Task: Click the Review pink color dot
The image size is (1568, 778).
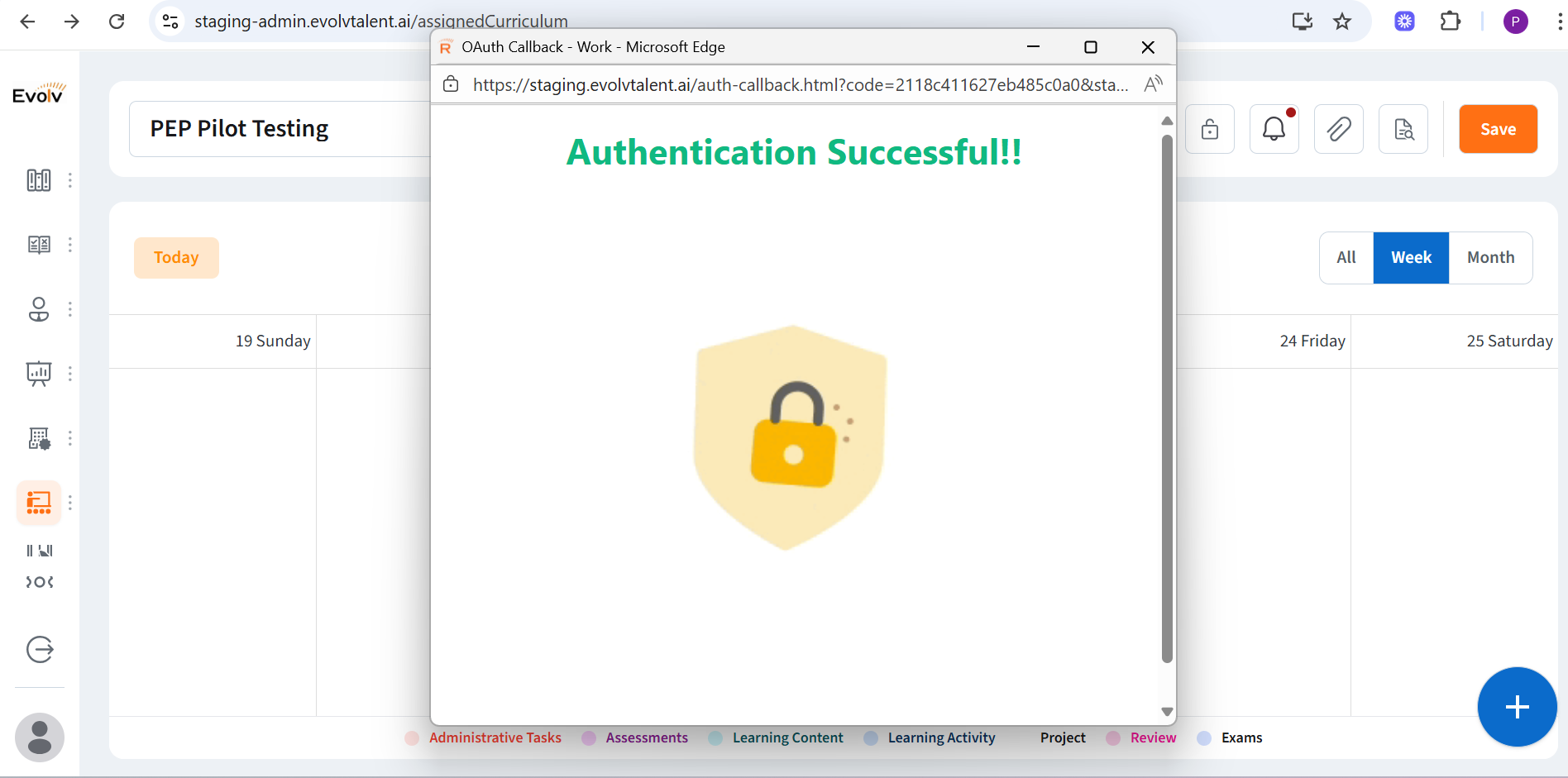Action: [1113, 738]
